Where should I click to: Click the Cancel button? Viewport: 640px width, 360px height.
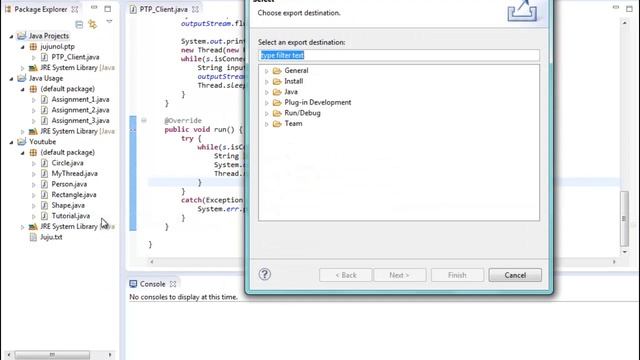tap(515, 275)
